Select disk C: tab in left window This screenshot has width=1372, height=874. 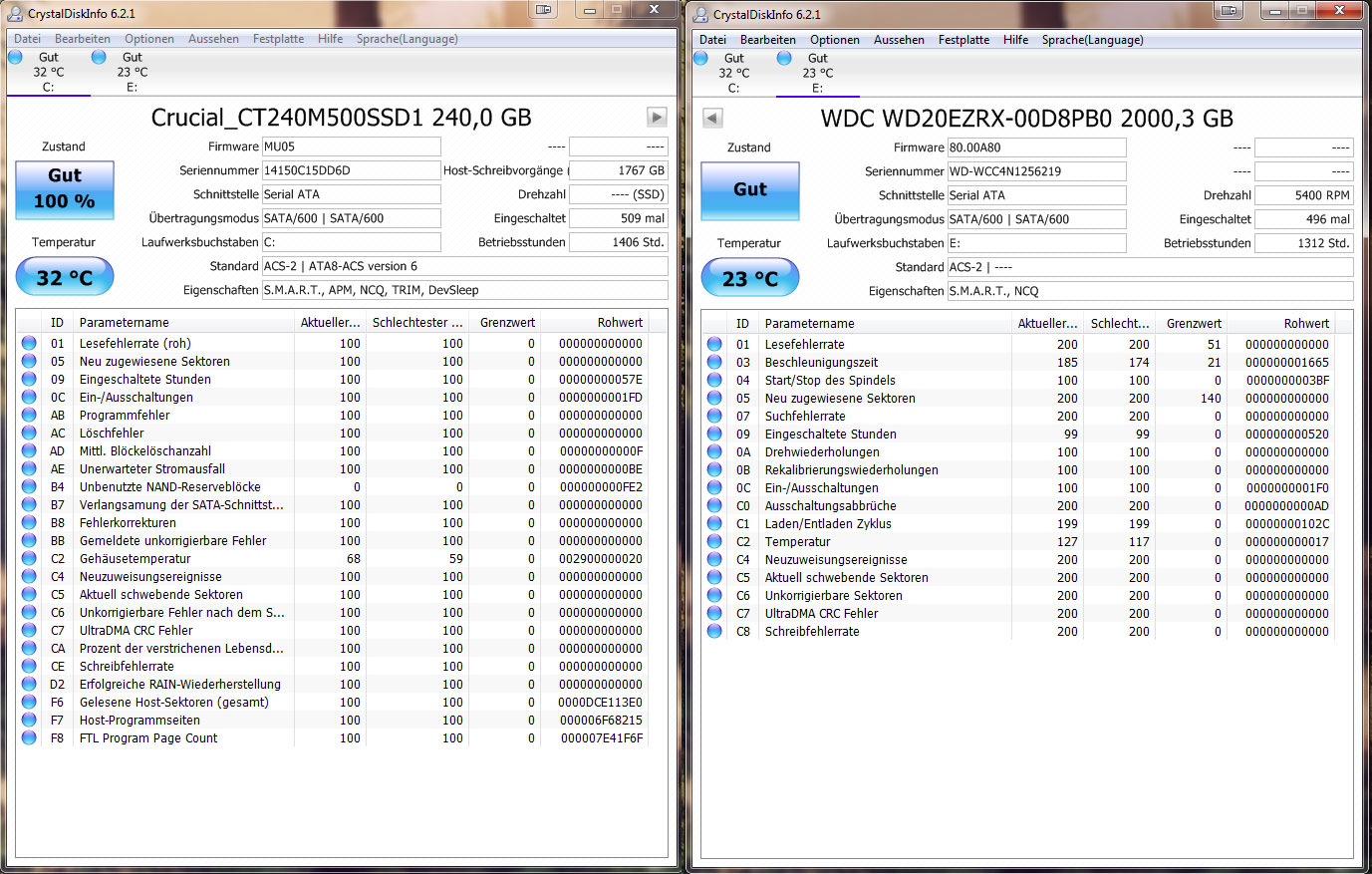pos(48,72)
